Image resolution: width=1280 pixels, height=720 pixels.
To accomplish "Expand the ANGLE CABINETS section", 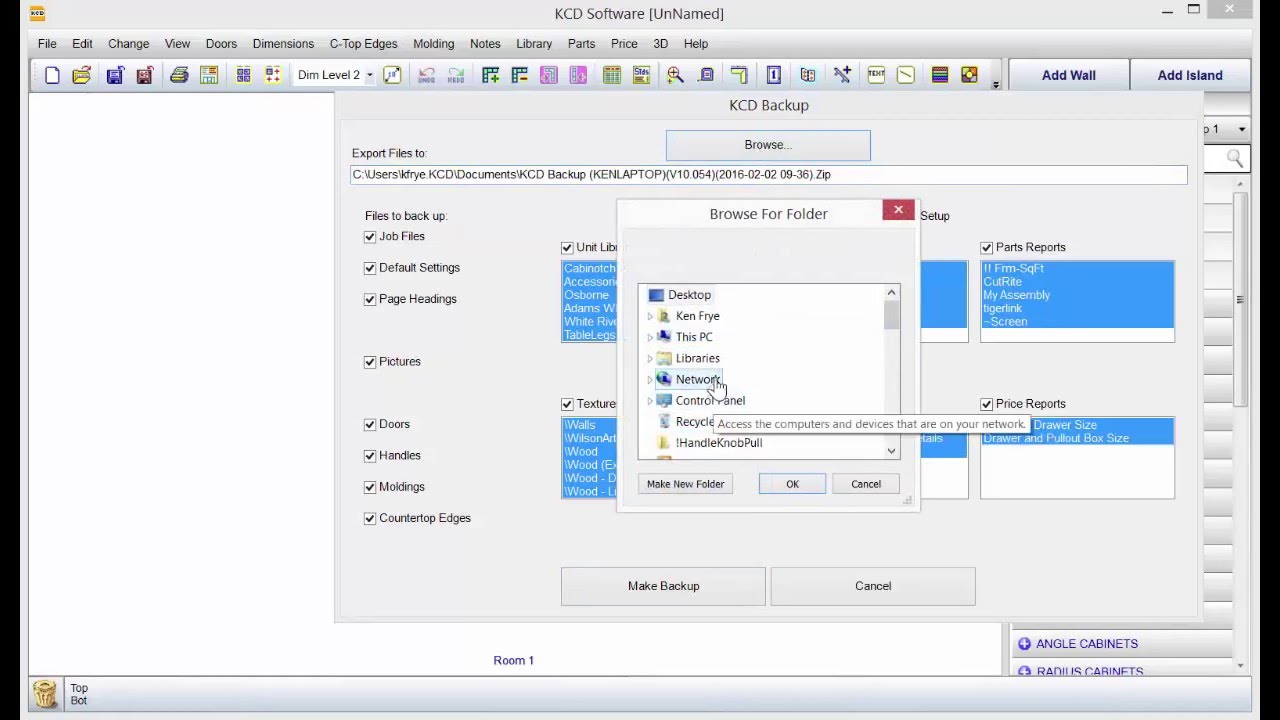I will pyautogui.click(x=1024, y=644).
